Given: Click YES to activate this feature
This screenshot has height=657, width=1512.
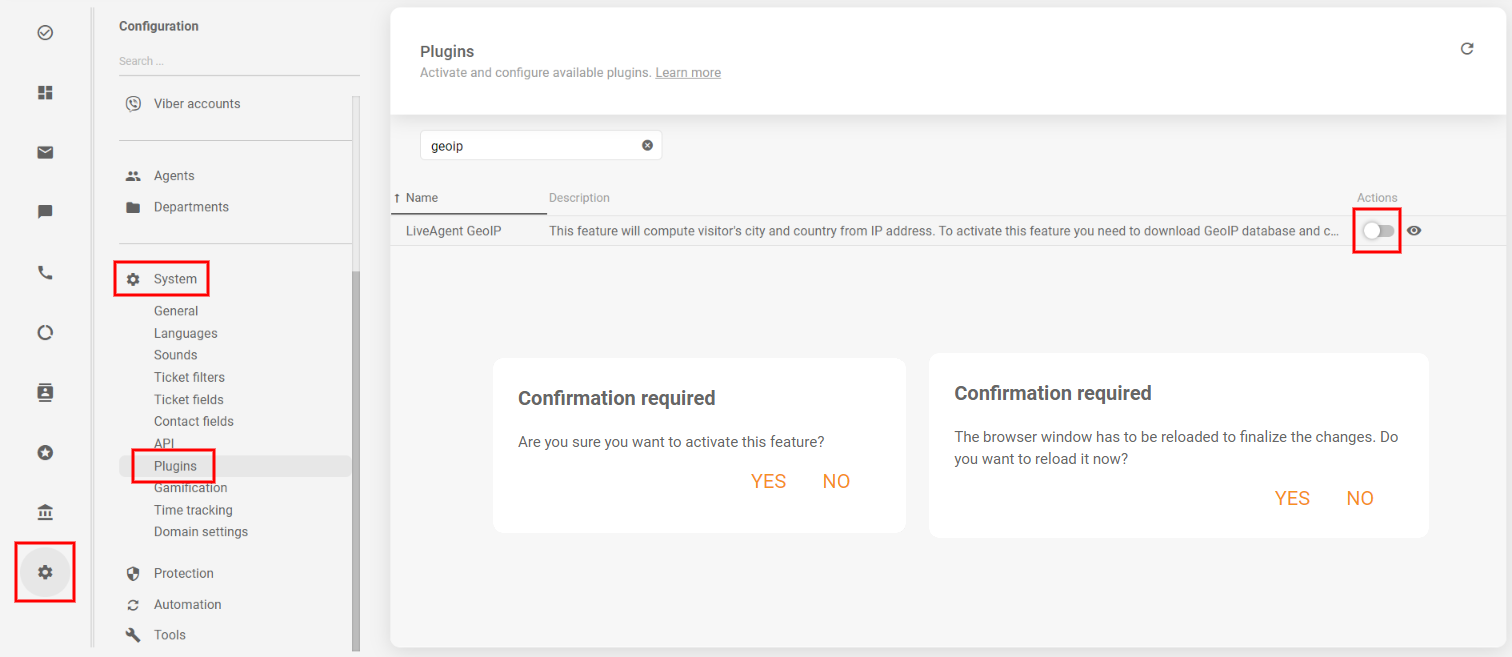Looking at the screenshot, I should point(768,482).
